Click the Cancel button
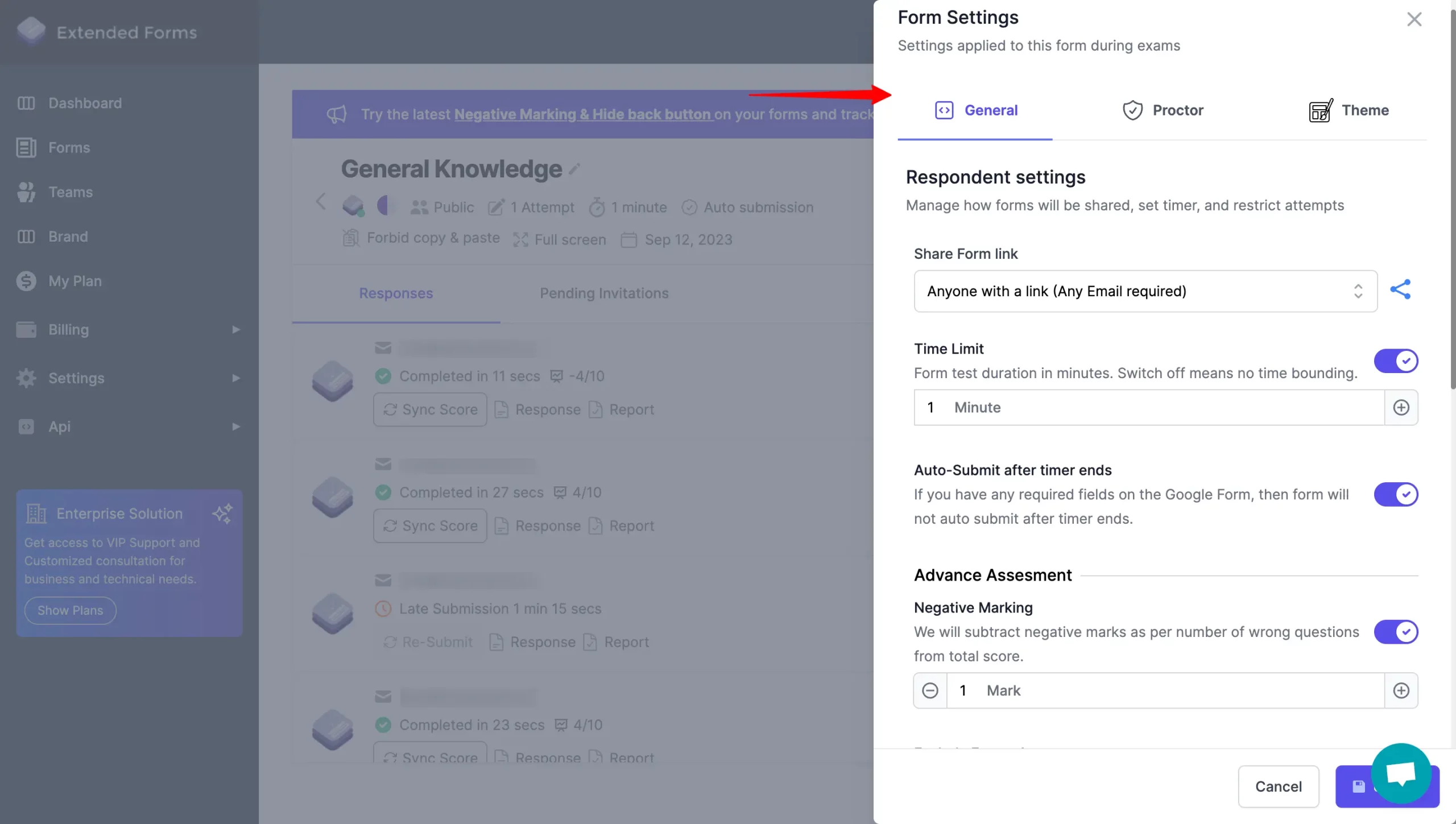Image resolution: width=1456 pixels, height=824 pixels. 1278,786
